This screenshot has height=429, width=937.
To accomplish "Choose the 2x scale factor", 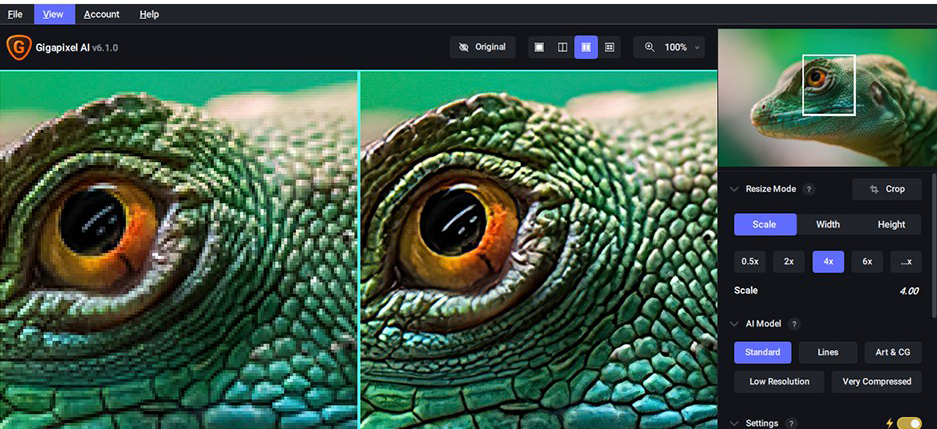I will 789,262.
